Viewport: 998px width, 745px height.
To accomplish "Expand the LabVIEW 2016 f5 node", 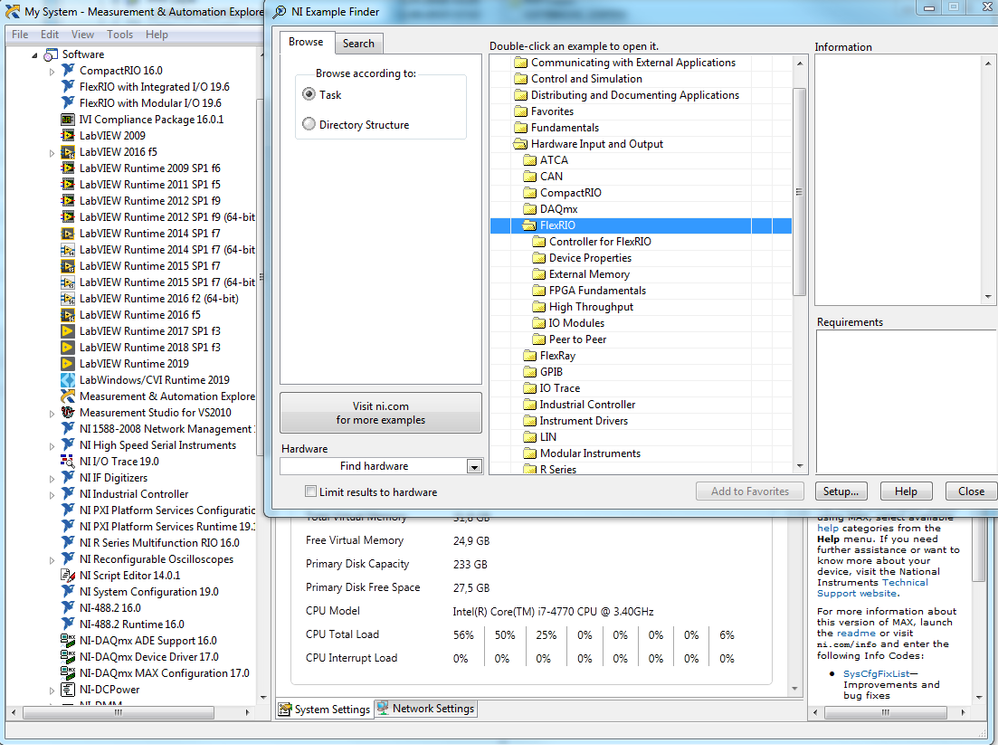I will pyautogui.click(x=52, y=153).
